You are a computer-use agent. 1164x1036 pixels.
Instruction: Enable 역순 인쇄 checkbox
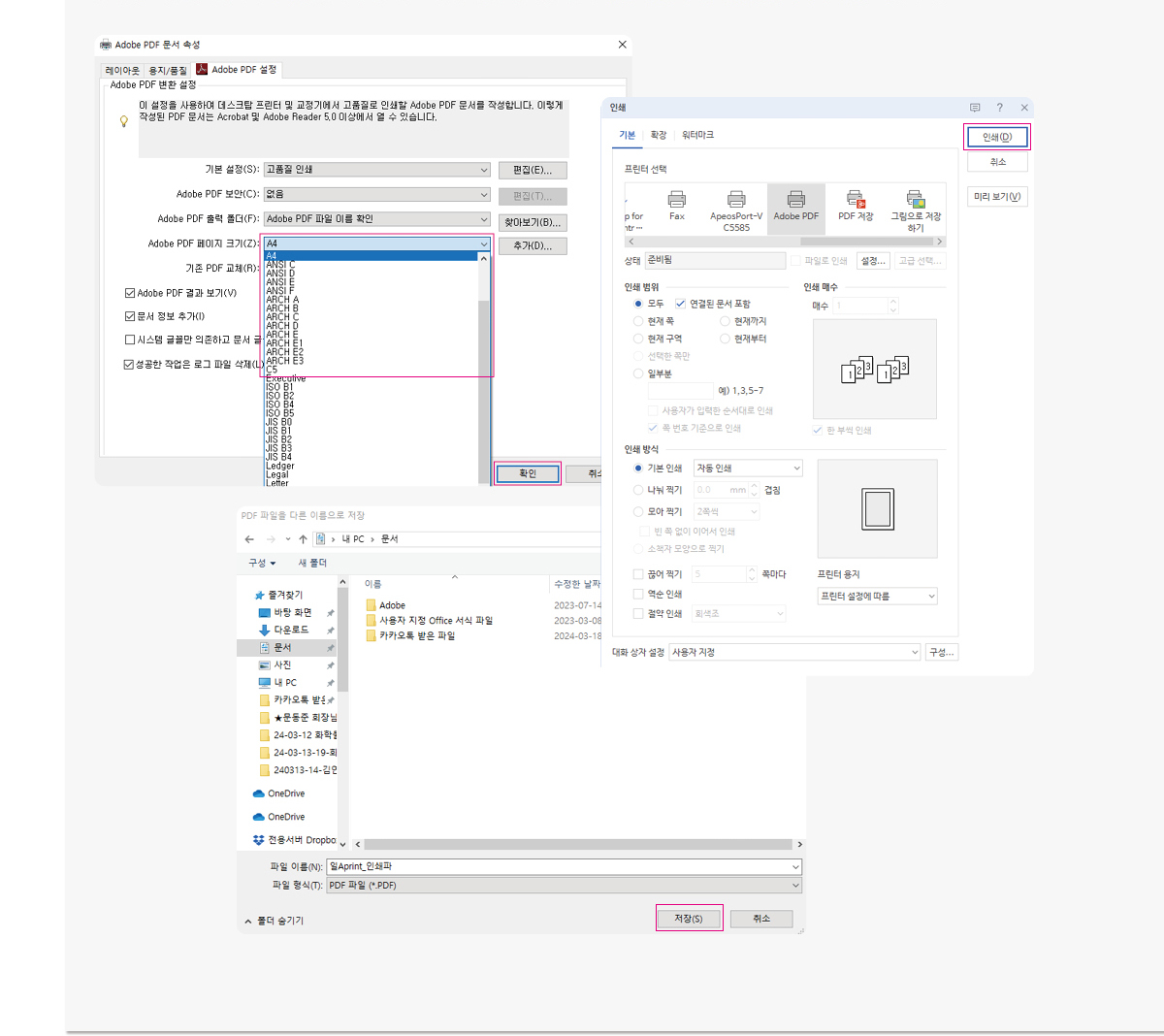click(x=638, y=594)
